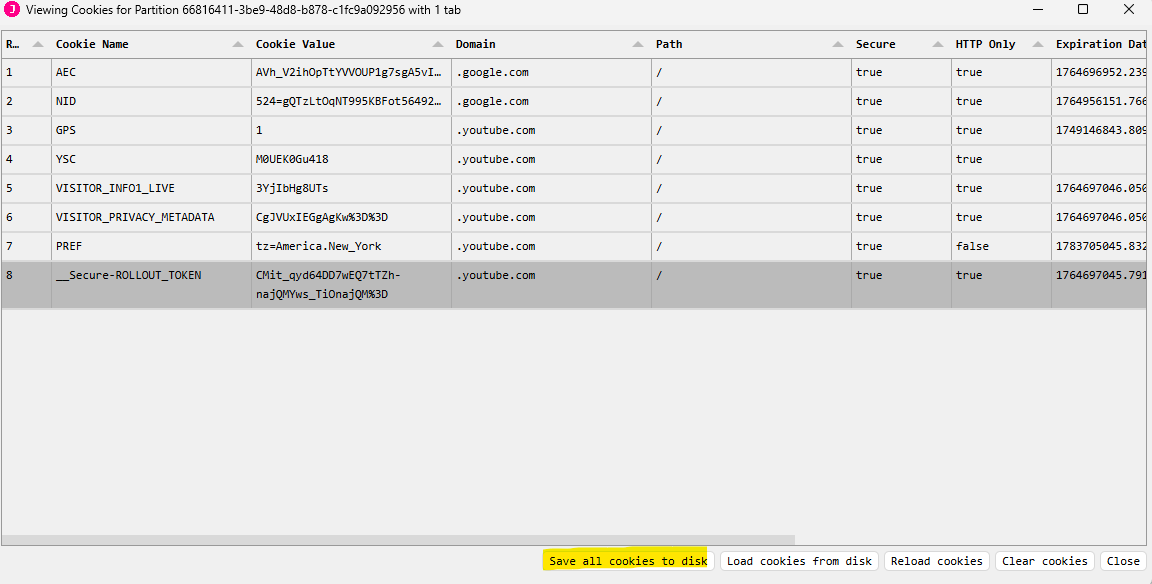Sort by Cookie Name column arrow
Image resolution: width=1152 pixels, height=584 pixels.
tap(238, 45)
